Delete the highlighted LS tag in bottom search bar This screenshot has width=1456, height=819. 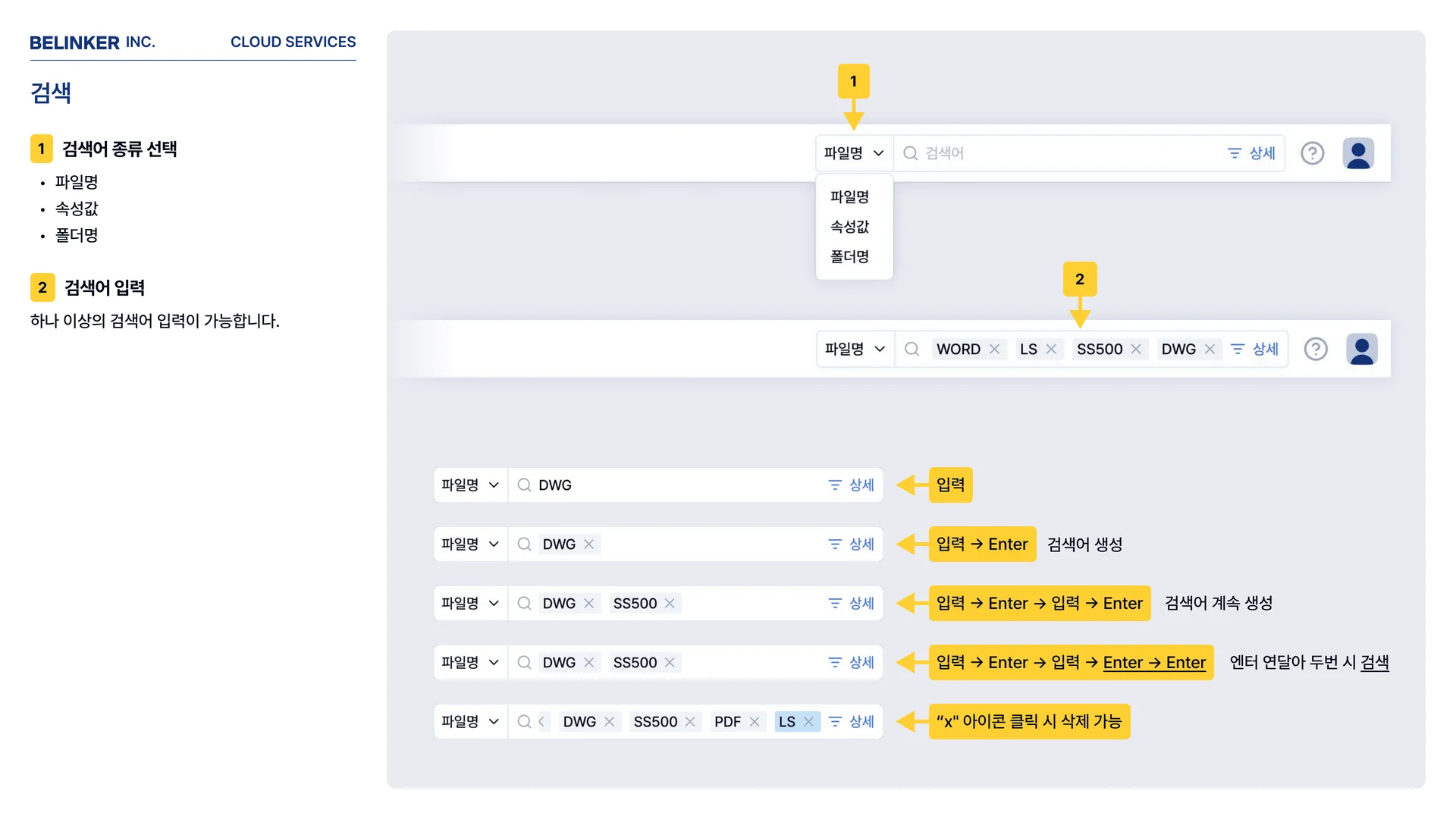point(808,722)
